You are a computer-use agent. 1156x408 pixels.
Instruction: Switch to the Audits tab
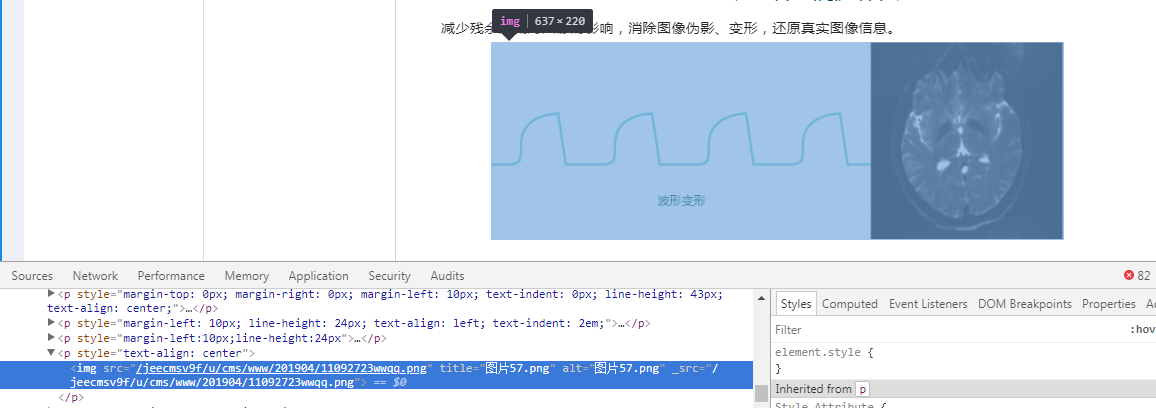tap(447, 276)
